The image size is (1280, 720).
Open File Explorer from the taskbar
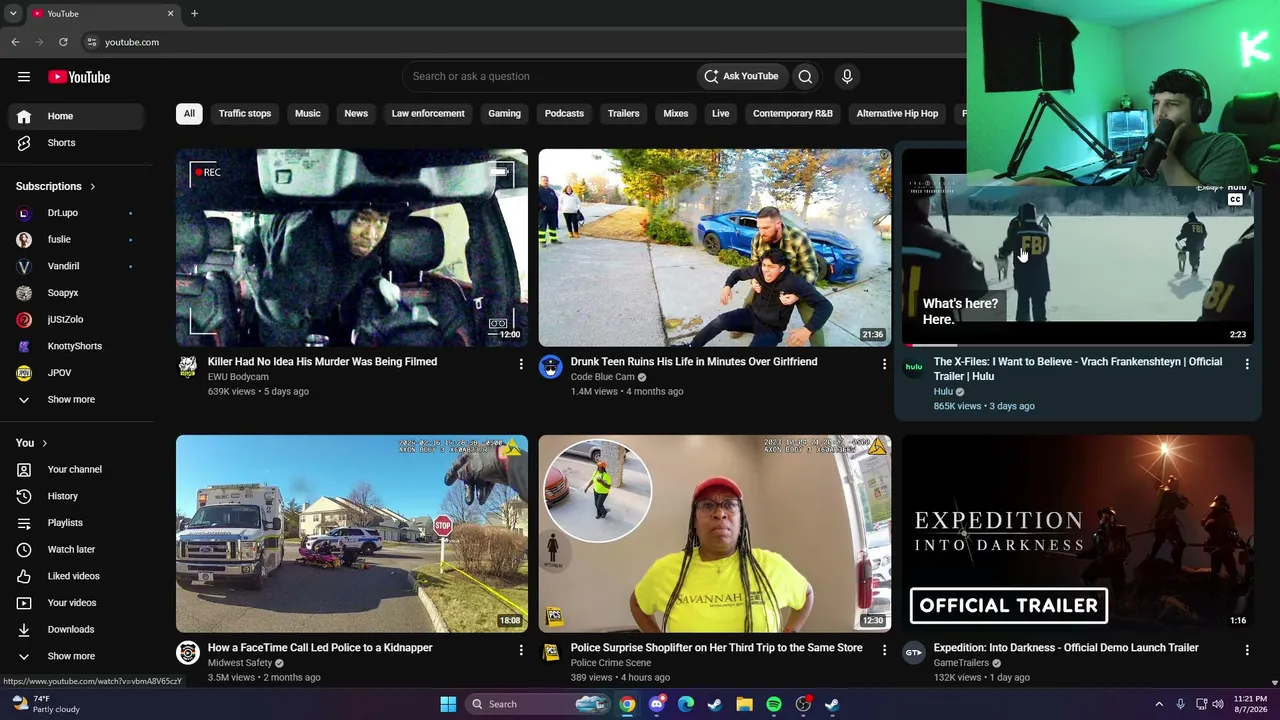(744, 704)
